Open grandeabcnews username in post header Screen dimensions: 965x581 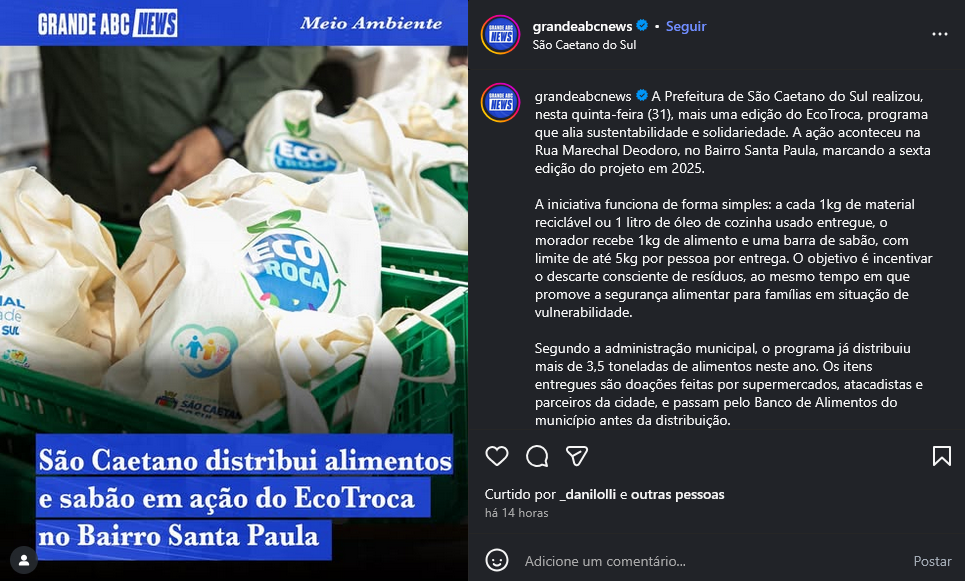coord(582,26)
